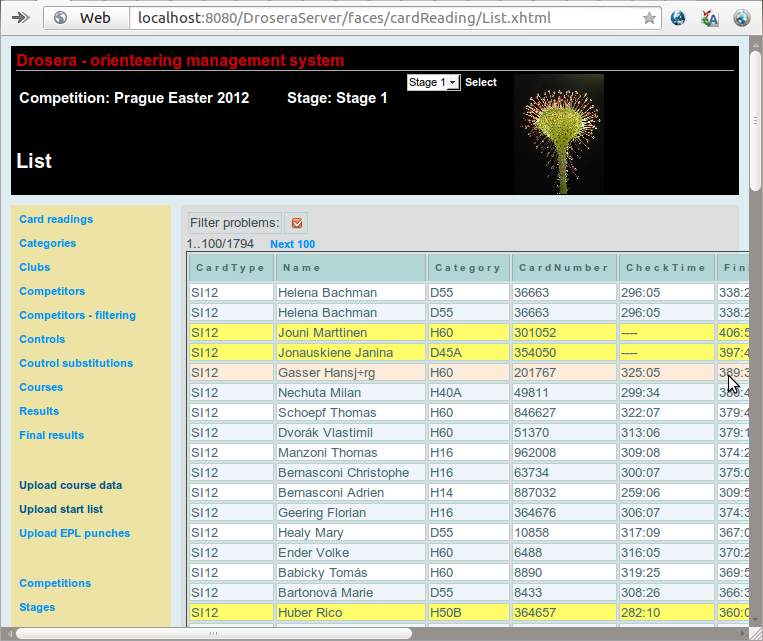Screen dimensions: 763x641
Task: Click check time 282:10
Action: (666, 612)
